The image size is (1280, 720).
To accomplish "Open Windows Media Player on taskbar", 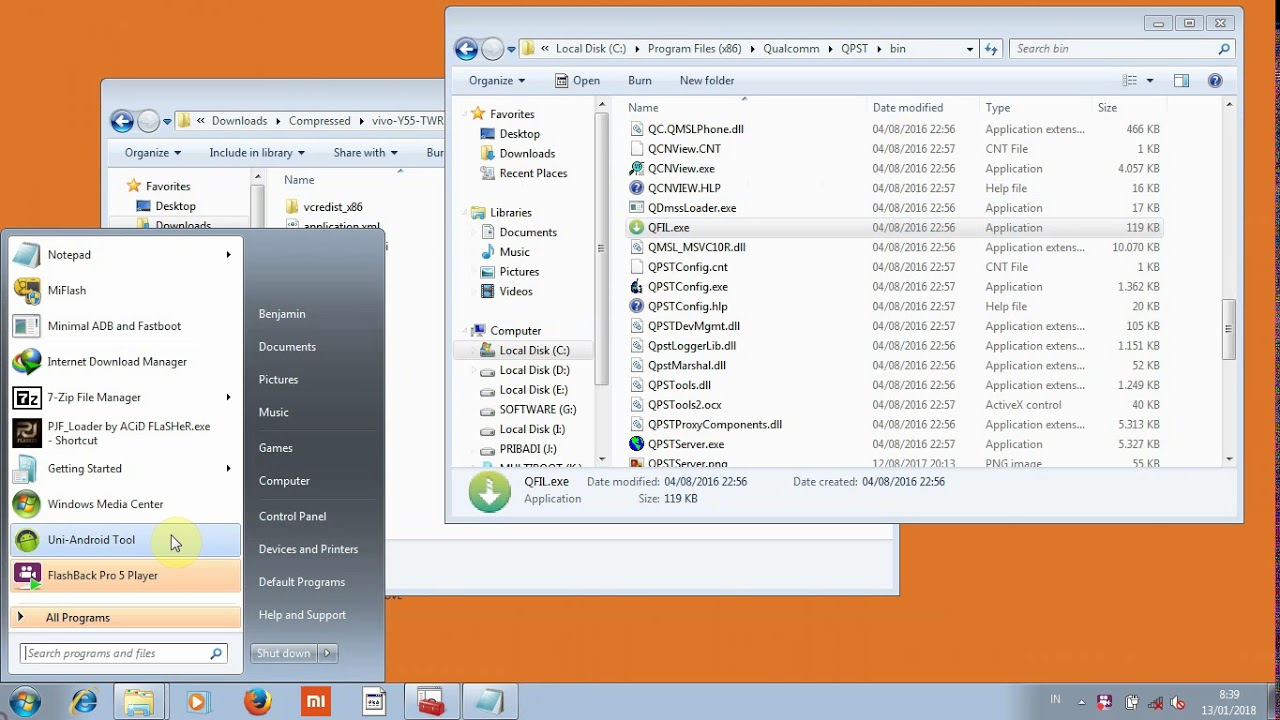I will click(197, 702).
